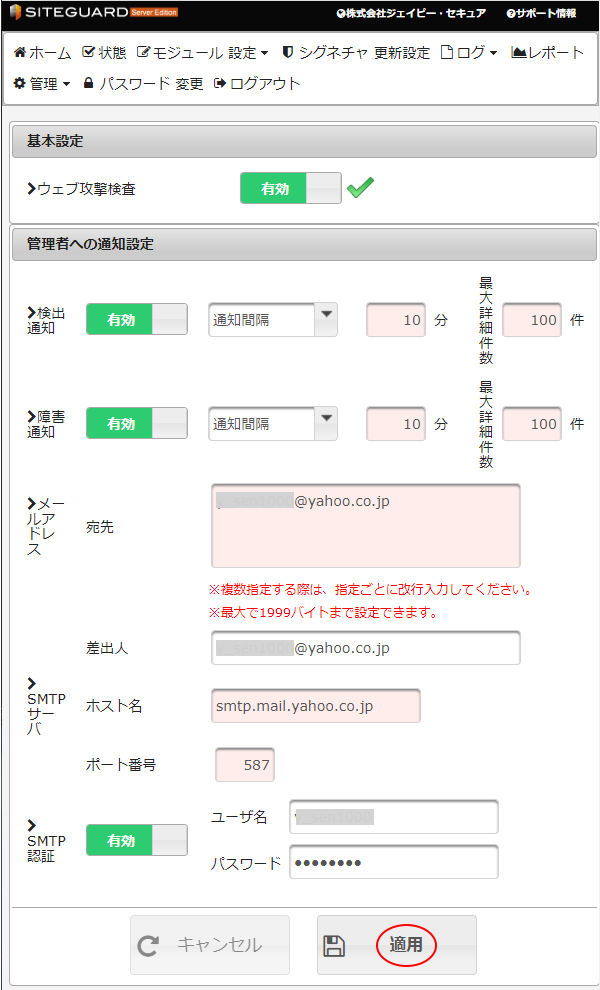600x990 pixels.
Task: Click the chevron beside 障害通知
Action: [x=32, y=417]
